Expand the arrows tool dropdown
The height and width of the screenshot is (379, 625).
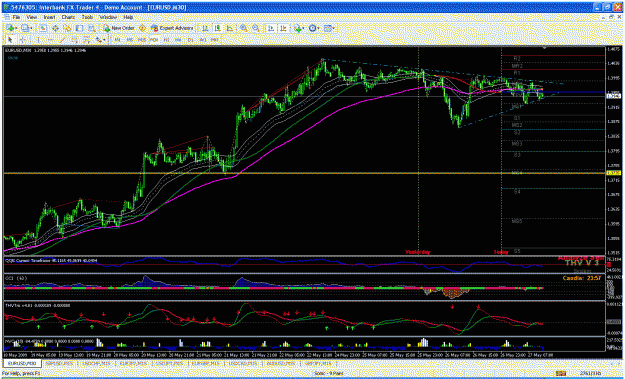tap(104, 40)
